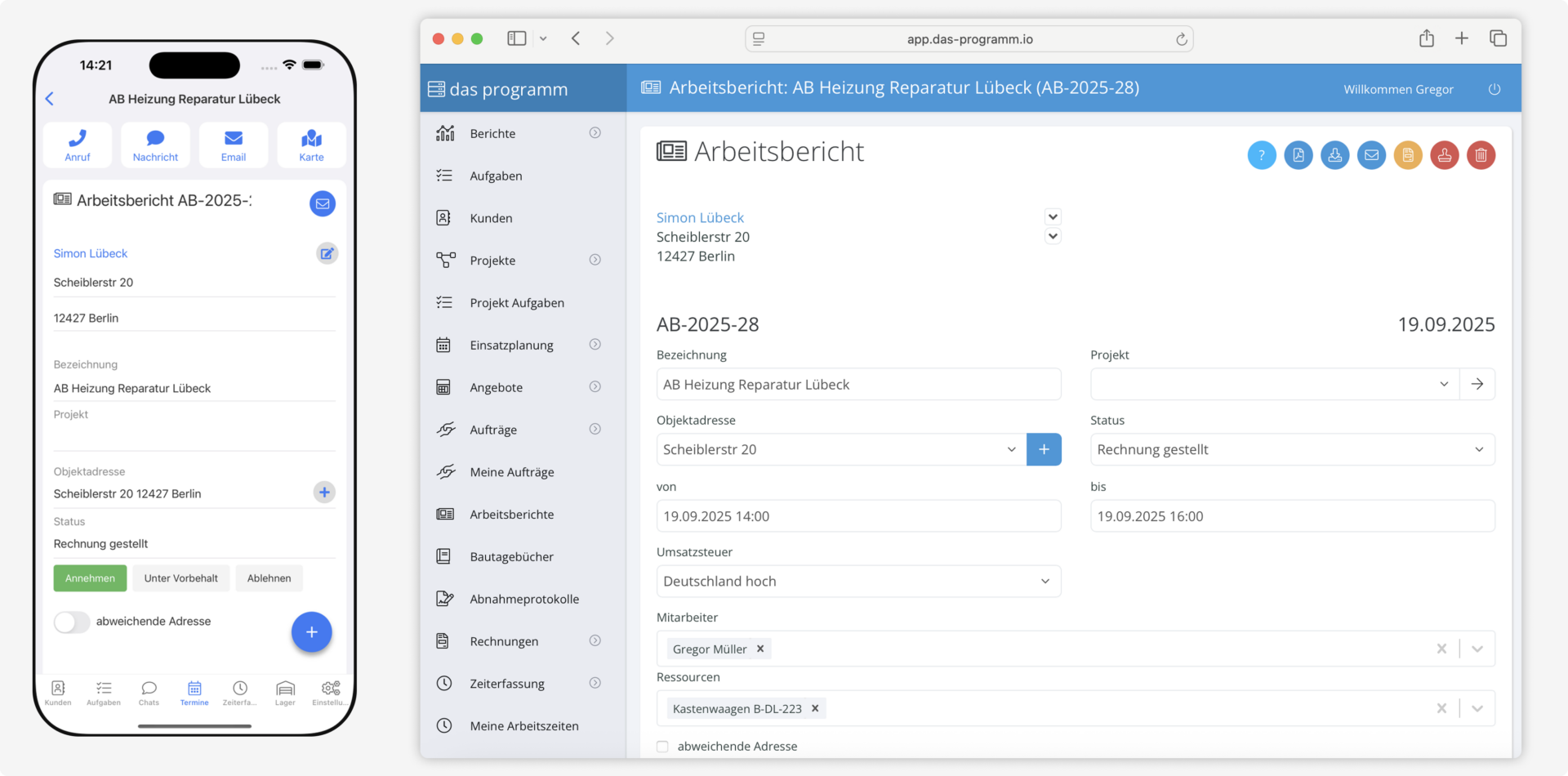The height and width of the screenshot is (776, 1568).
Task: Remove Gregor Müller from Mitarbeiter
Action: tap(760, 649)
